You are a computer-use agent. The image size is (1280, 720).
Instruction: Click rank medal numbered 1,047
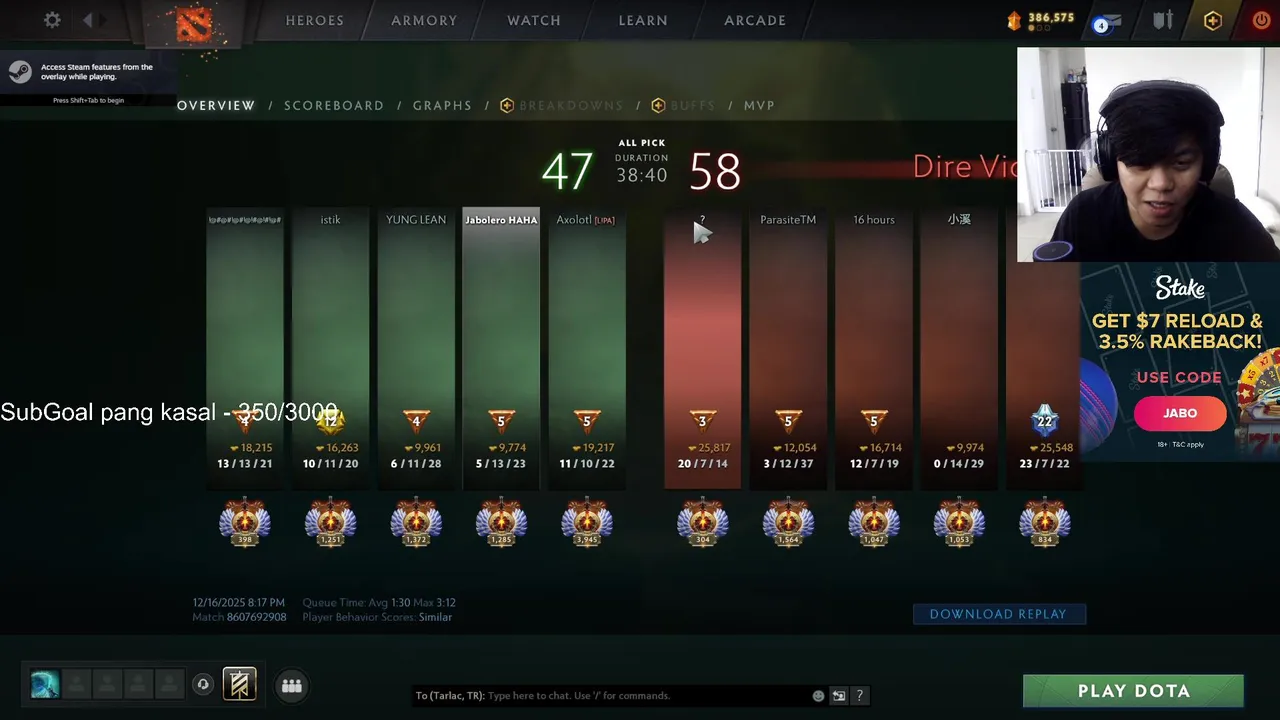pyautogui.click(x=873, y=523)
